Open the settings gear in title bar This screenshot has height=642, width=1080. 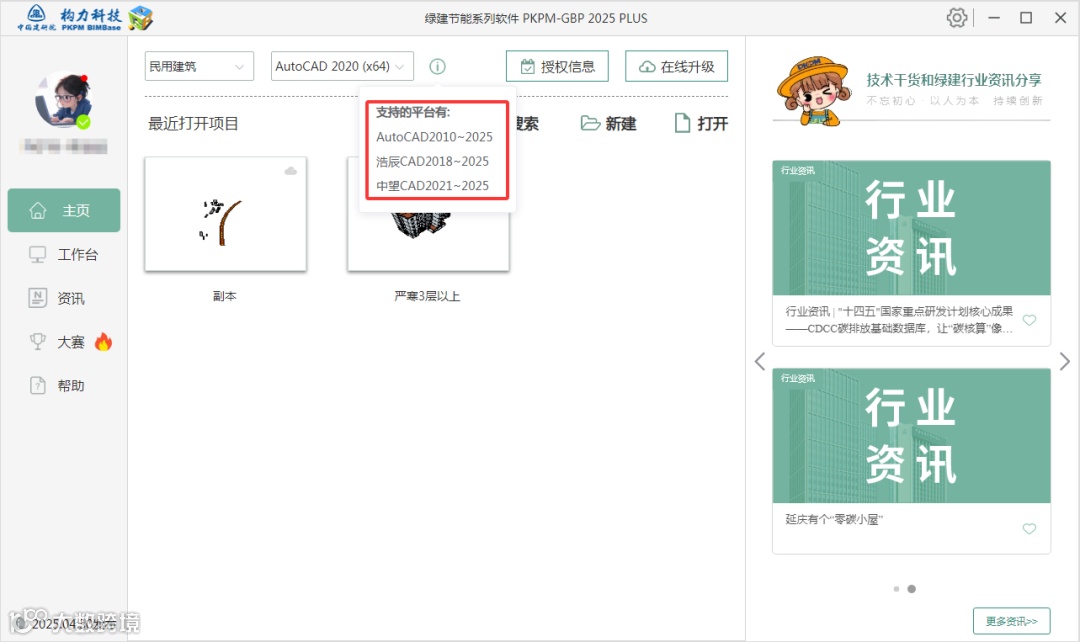(x=957, y=18)
